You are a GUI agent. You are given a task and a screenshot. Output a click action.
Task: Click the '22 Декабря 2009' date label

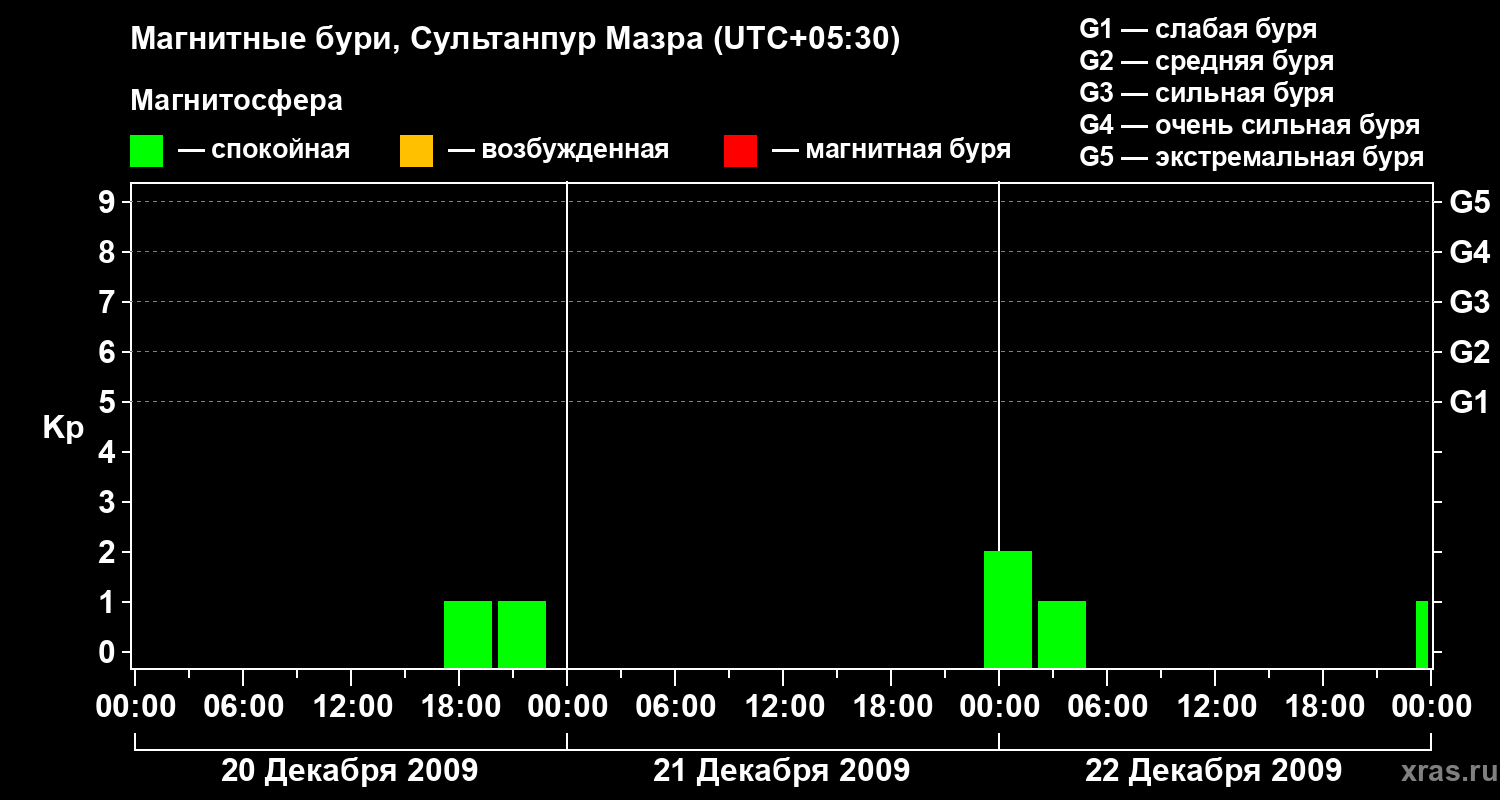pos(1214,771)
